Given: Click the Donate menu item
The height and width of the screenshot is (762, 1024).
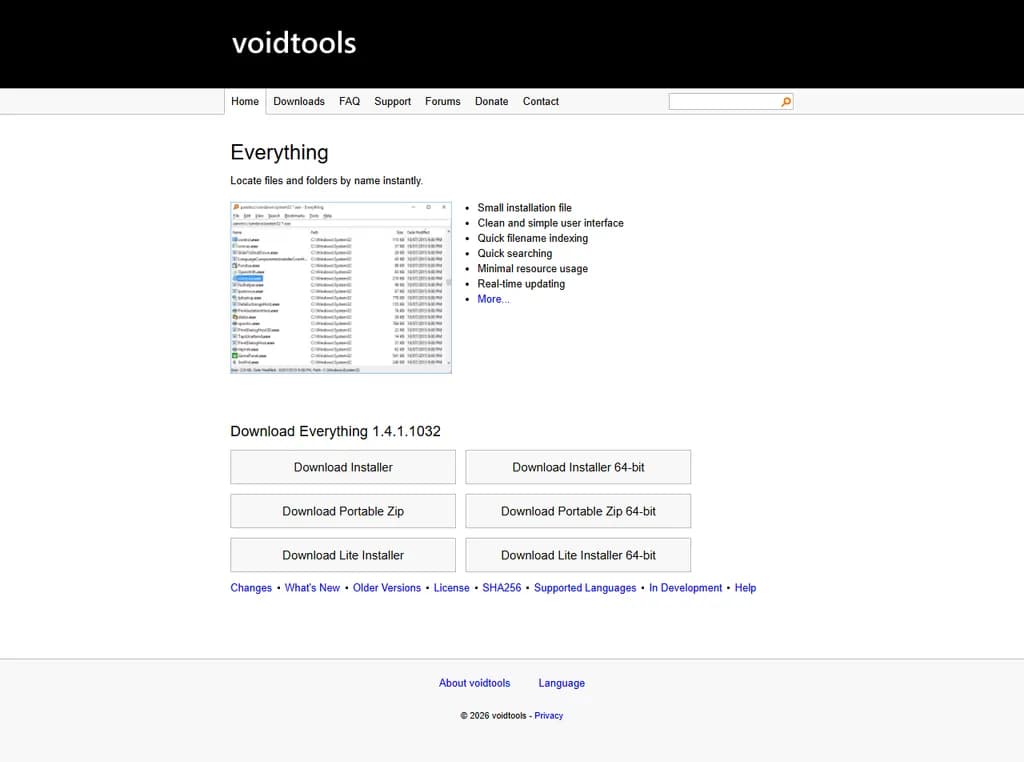Looking at the screenshot, I should (491, 101).
